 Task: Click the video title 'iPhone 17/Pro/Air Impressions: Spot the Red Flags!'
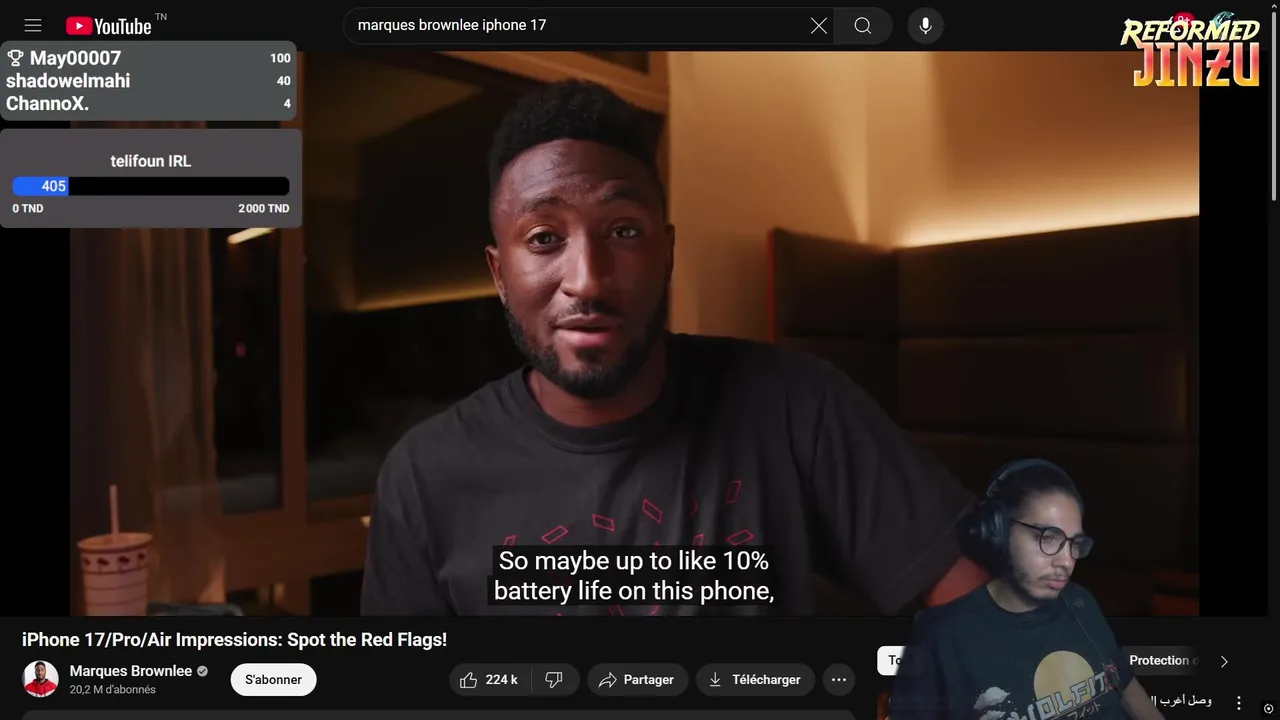coord(234,640)
